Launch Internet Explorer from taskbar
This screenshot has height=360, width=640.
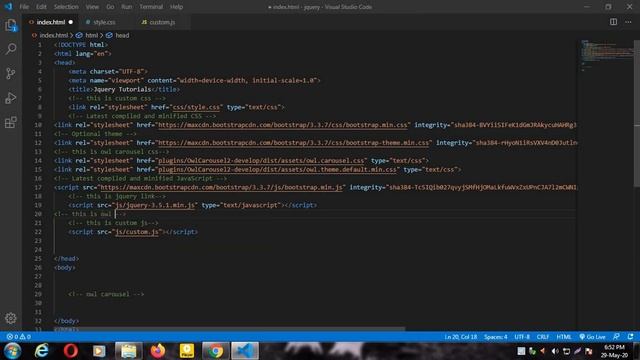(41, 351)
